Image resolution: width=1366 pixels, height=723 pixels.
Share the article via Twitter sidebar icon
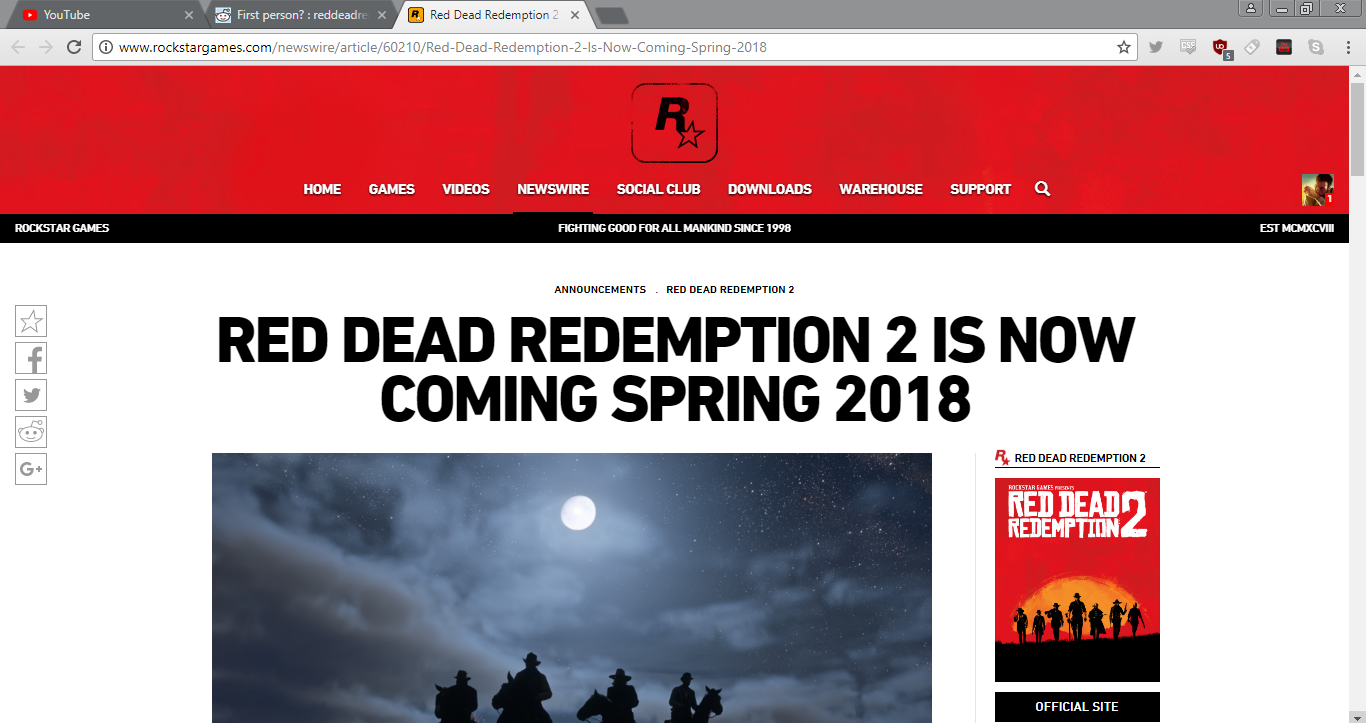pyautogui.click(x=31, y=395)
